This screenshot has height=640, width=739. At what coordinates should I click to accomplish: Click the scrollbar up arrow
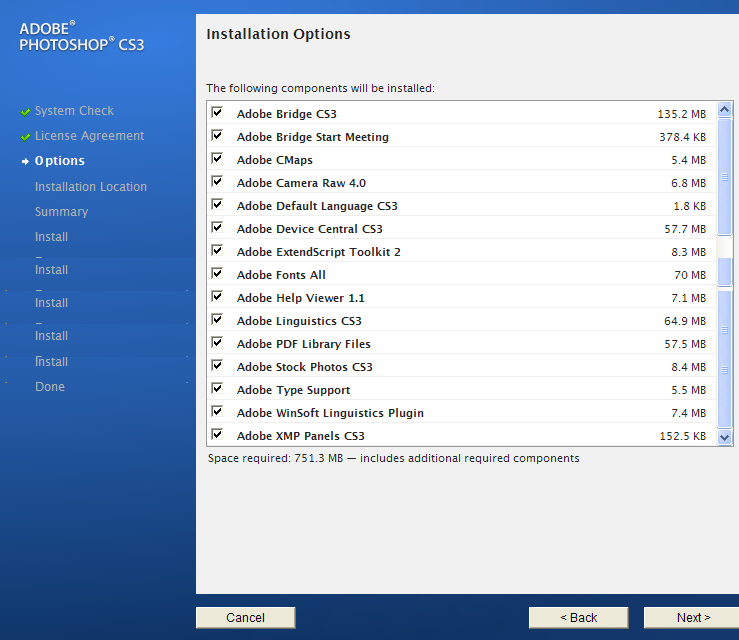(x=724, y=110)
